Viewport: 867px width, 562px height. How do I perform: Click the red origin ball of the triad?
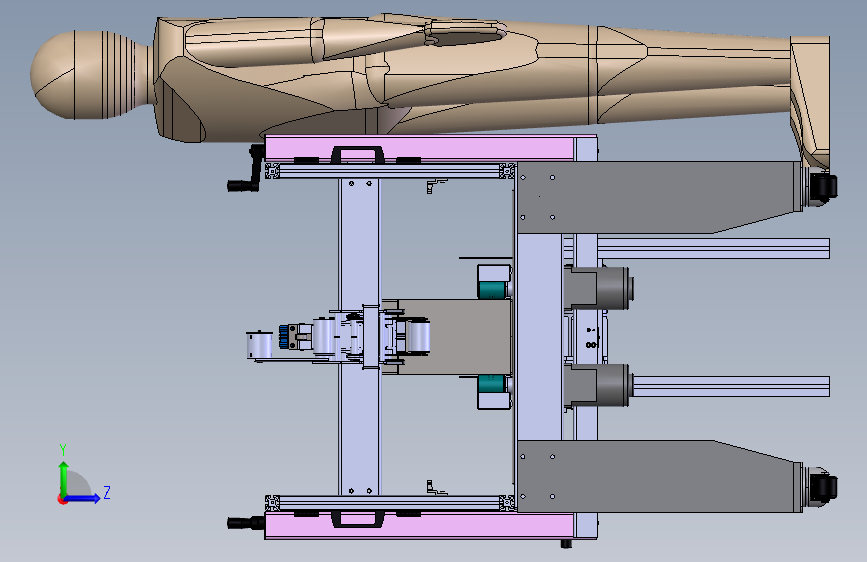[62, 499]
